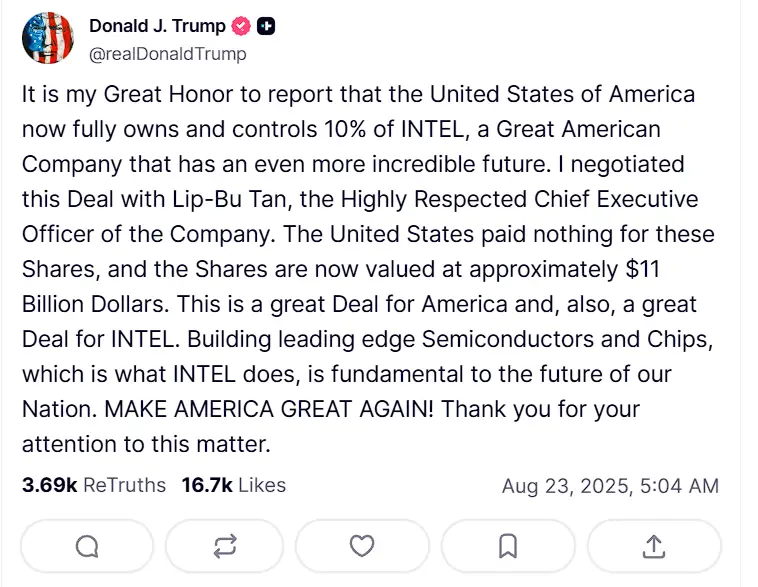Click the $11 Billion Dollars sentence

[x=341, y=286]
